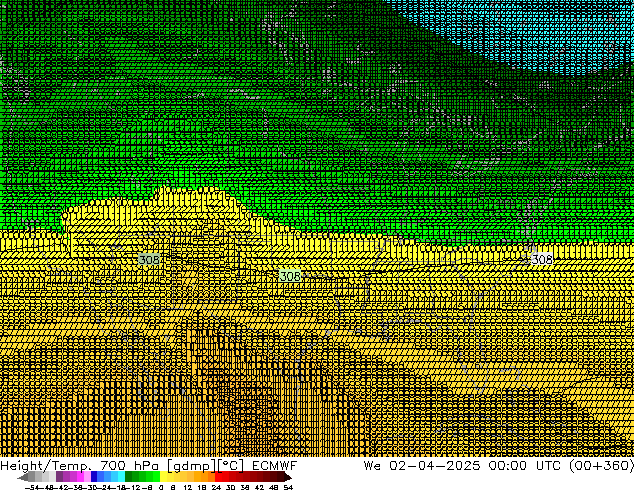Click the darkest green legend swatch
The image size is (634, 490).
coord(129,476)
